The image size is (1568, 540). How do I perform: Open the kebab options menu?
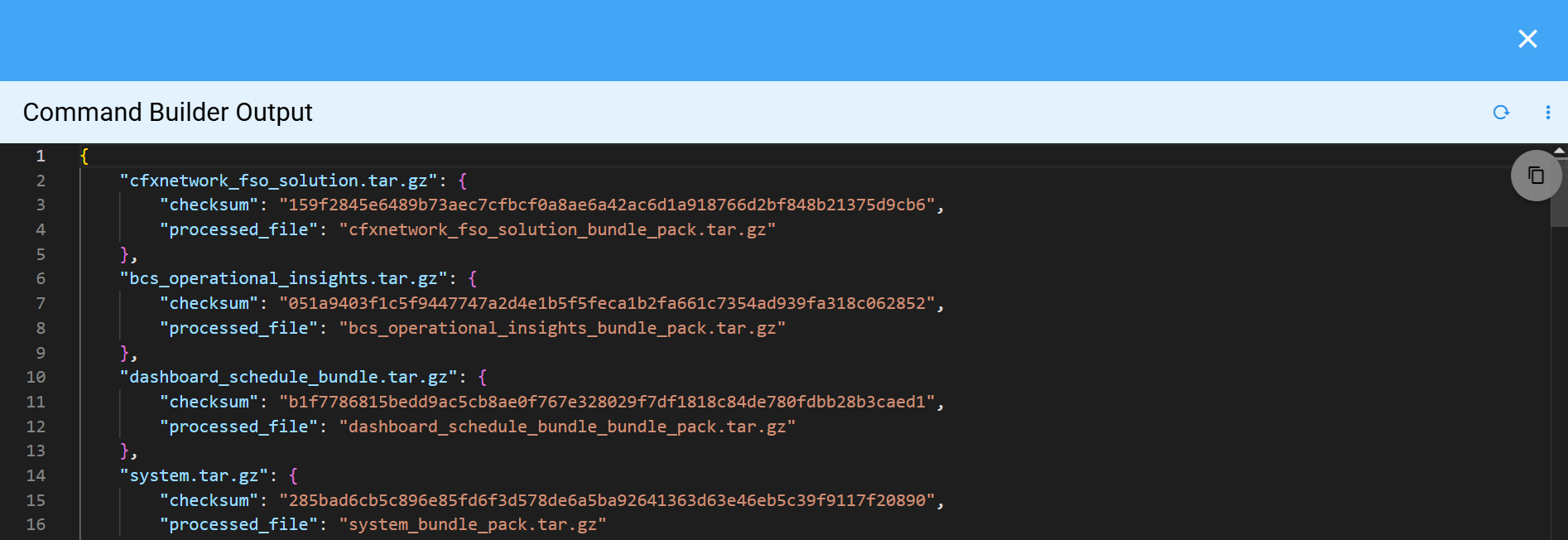1546,112
